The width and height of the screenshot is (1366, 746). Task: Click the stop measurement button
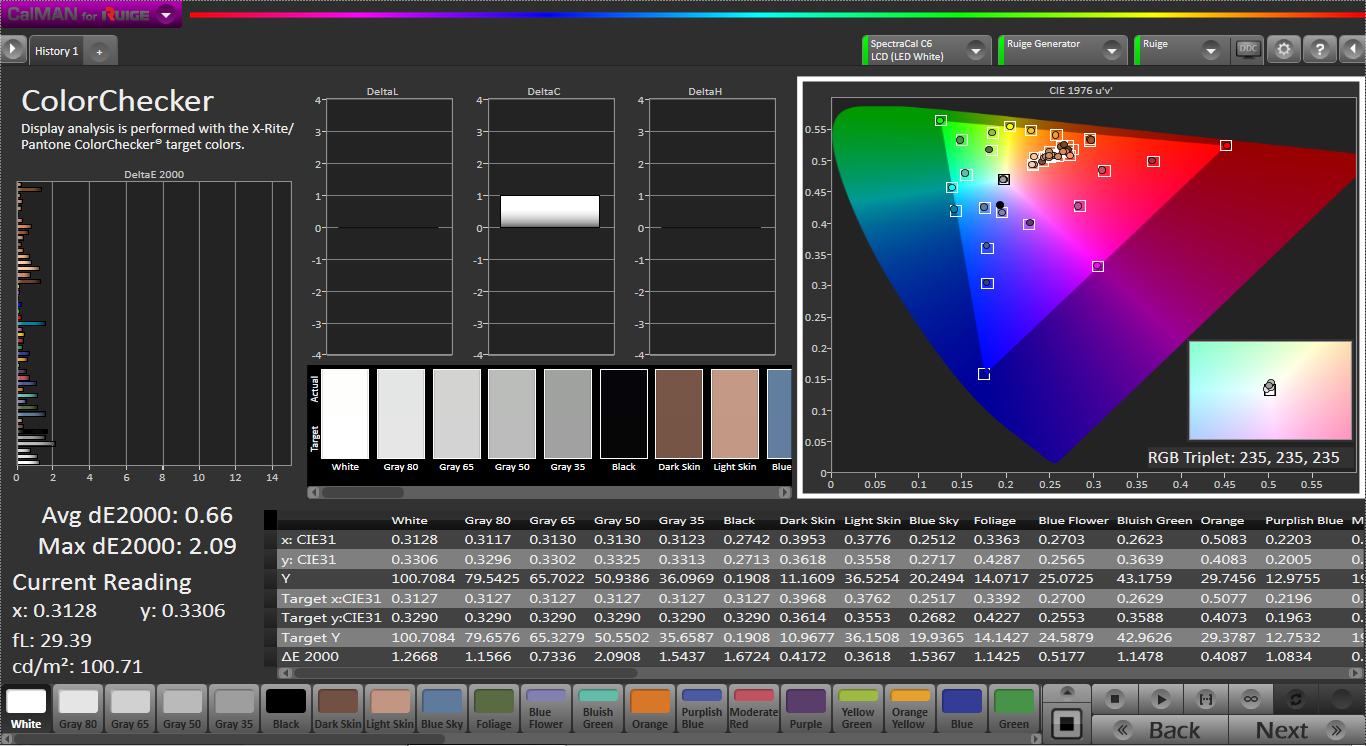(x=1115, y=699)
